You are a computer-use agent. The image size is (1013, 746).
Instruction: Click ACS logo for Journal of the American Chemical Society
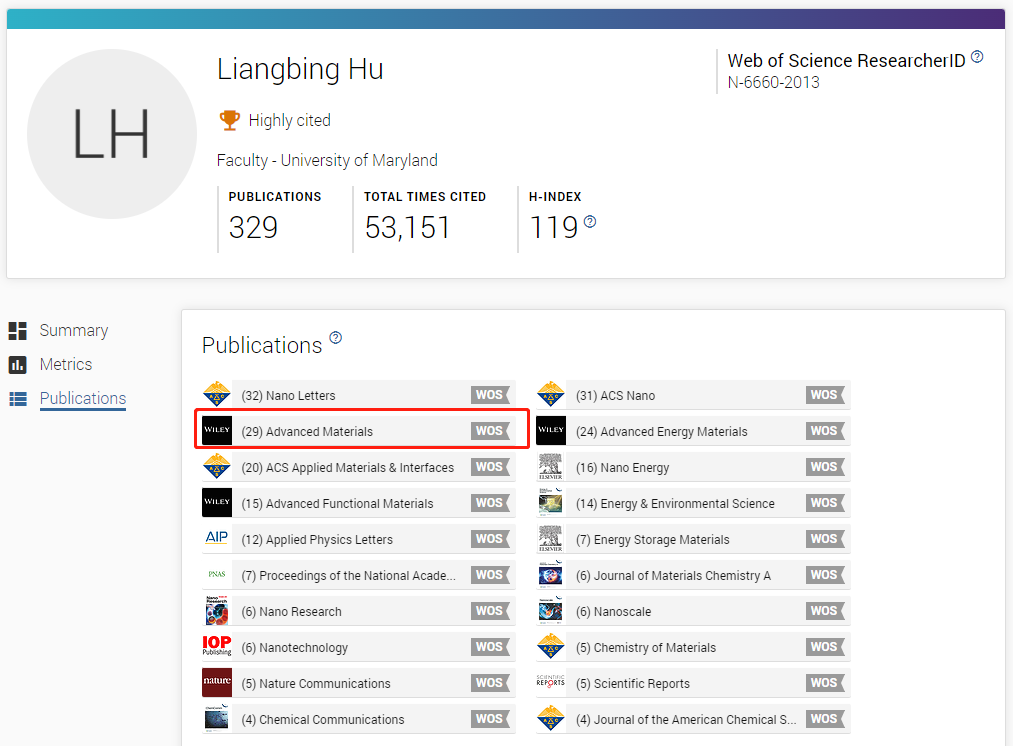[550, 719]
